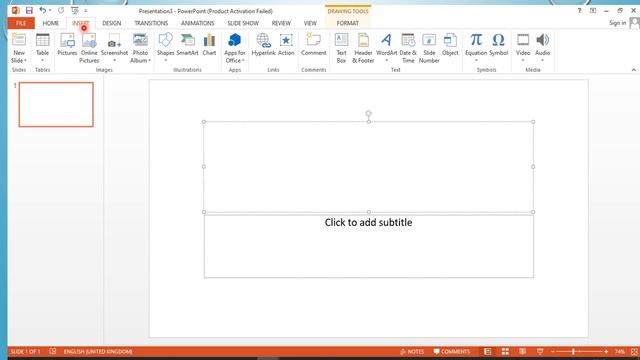The image size is (640, 360).
Task: Switch to the HOME tab
Action: tap(51, 23)
